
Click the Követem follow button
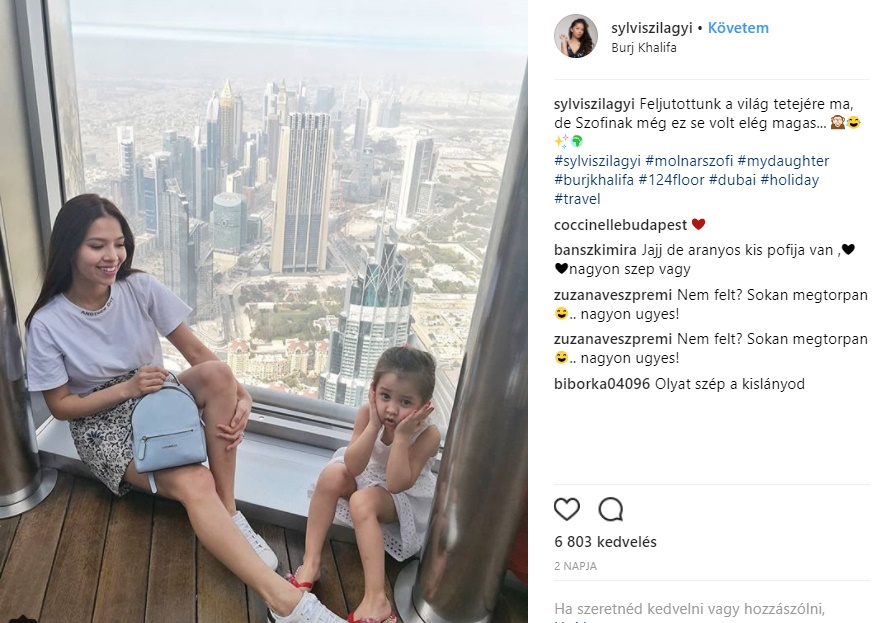[x=738, y=28]
